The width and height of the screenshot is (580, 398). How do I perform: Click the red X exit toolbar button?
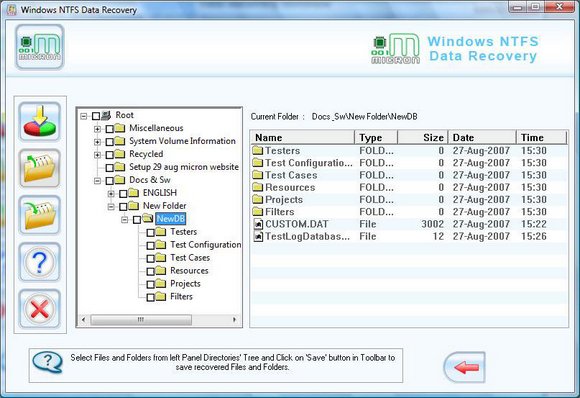click(40, 309)
